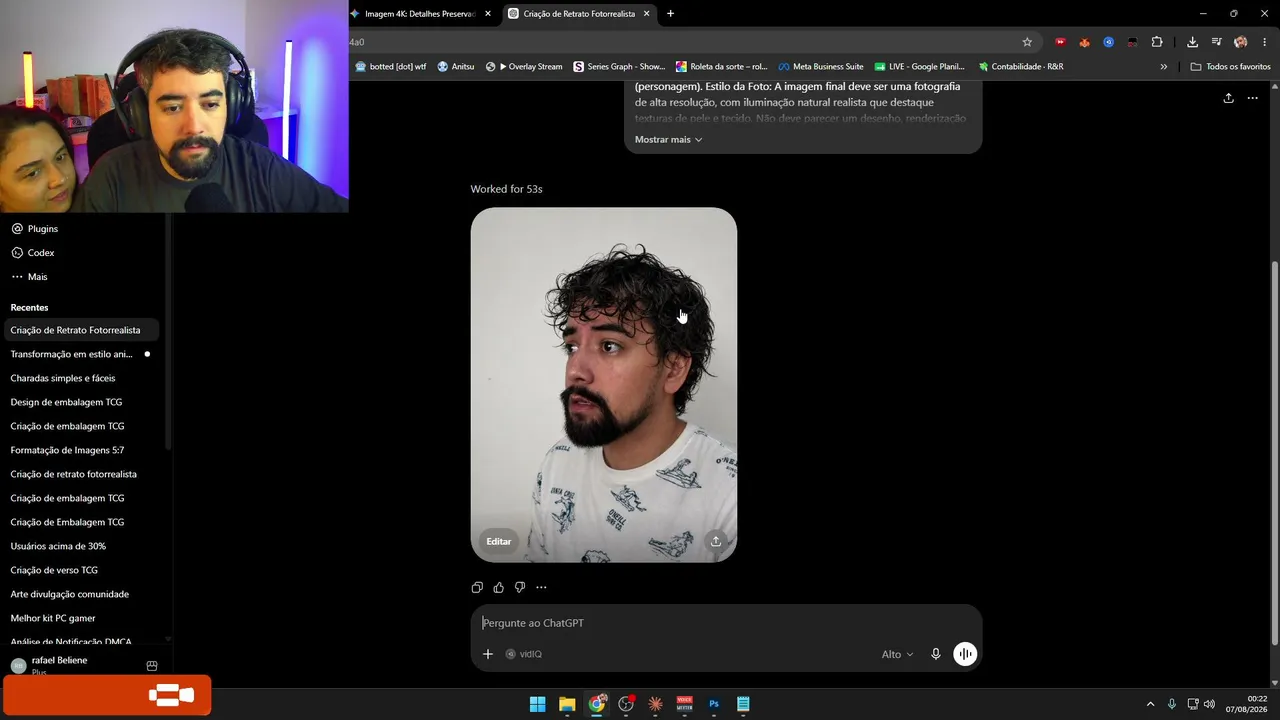Open the Windows Start menu
The image size is (1280, 720).
coord(538,704)
